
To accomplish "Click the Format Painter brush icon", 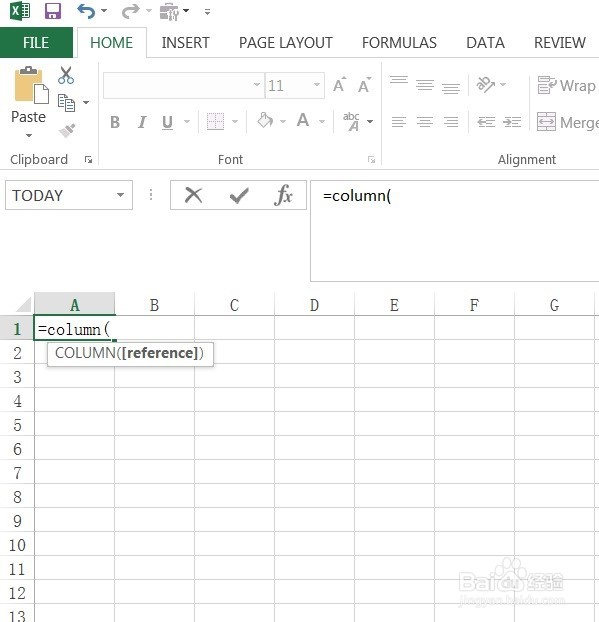I will coord(67,131).
